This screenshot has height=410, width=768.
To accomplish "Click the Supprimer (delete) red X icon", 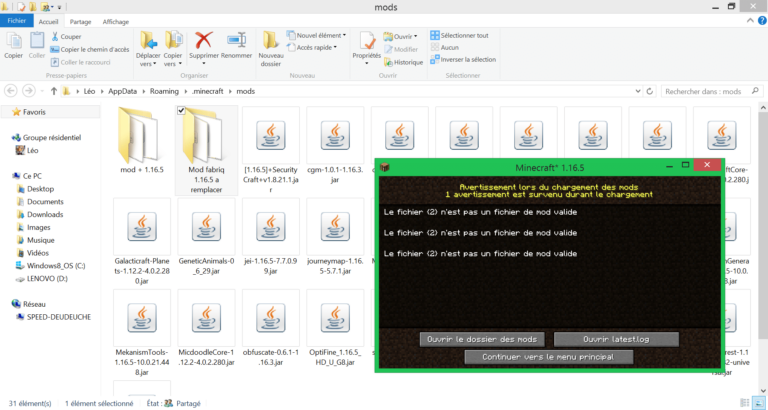I will click(204, 41).
